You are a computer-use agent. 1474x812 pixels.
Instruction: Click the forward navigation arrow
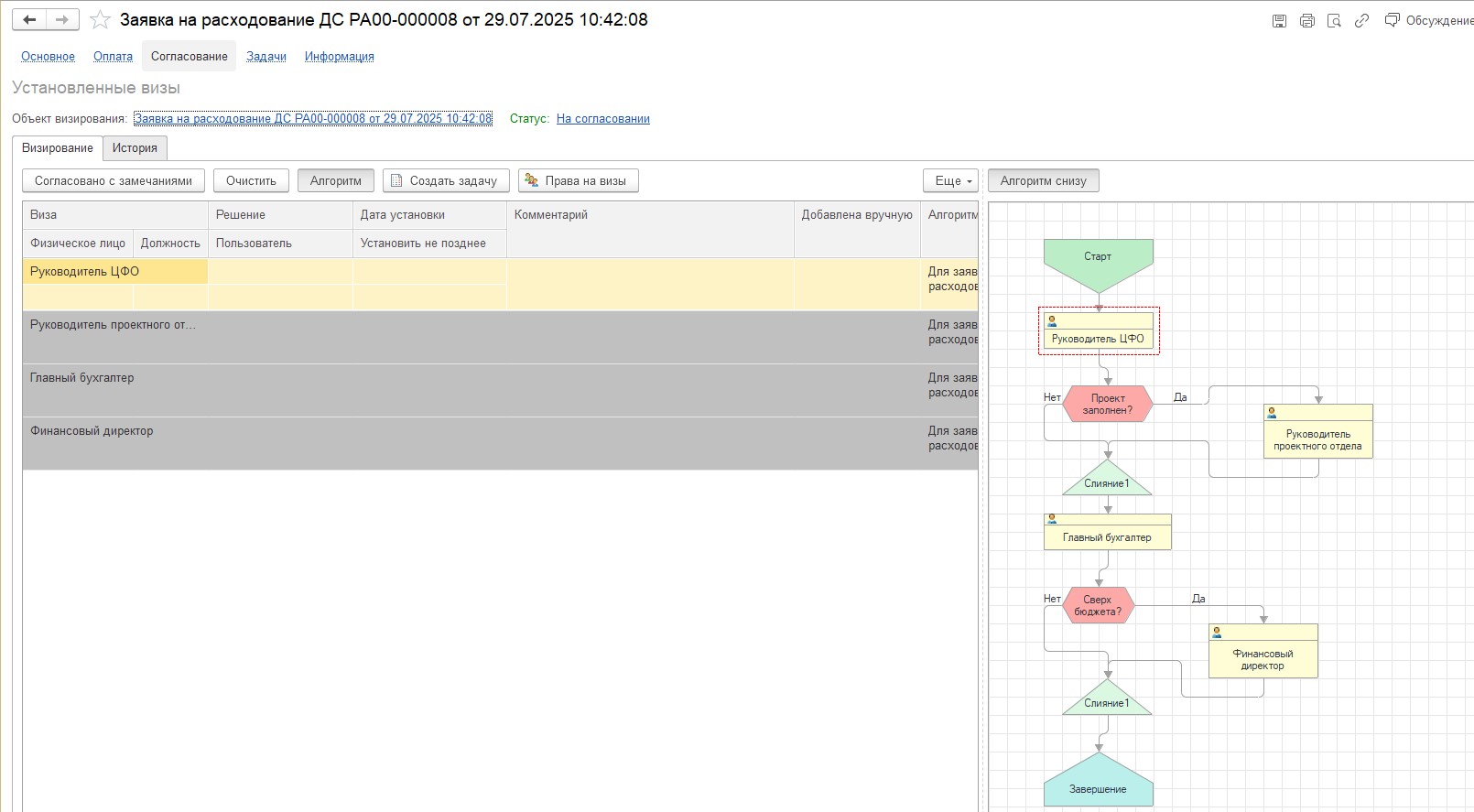click(x=61, y=19)
